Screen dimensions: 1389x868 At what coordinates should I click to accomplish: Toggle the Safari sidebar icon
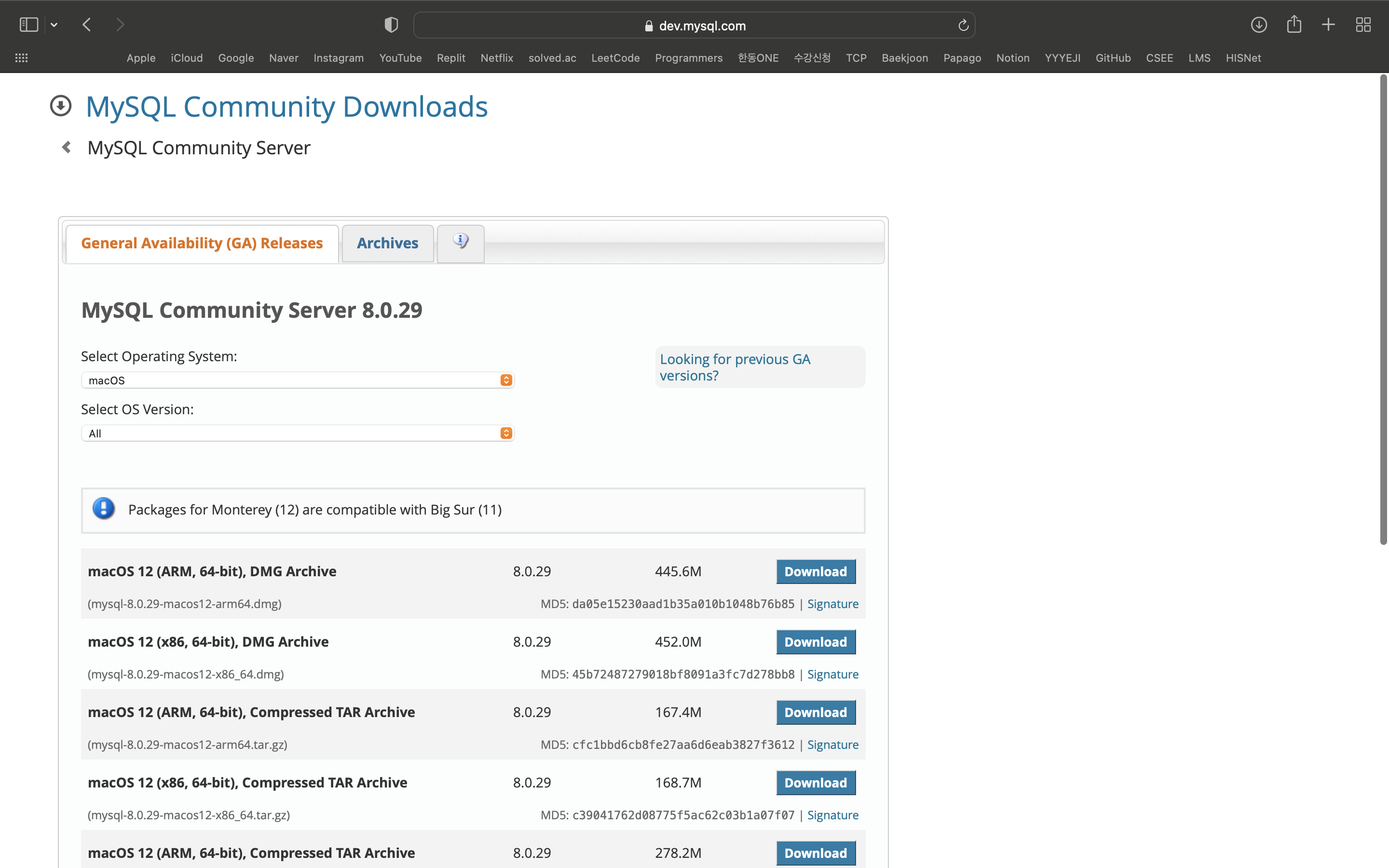29,25
